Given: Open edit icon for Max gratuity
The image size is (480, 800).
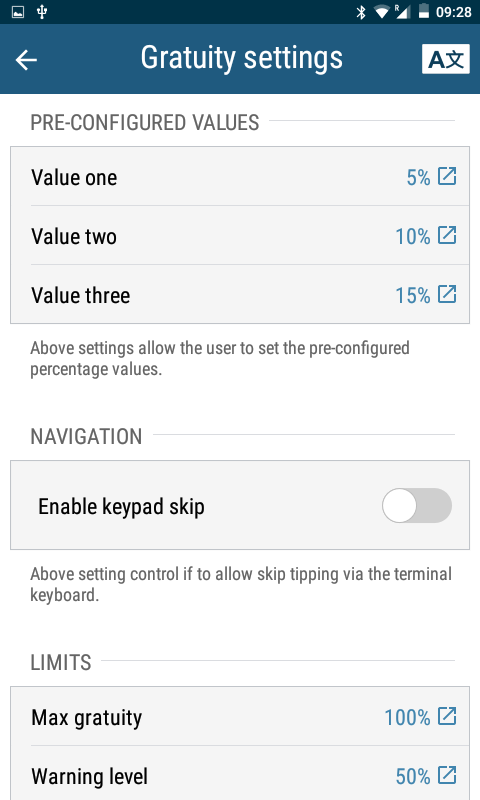Looking at the screenshot, I should (447, 716).
